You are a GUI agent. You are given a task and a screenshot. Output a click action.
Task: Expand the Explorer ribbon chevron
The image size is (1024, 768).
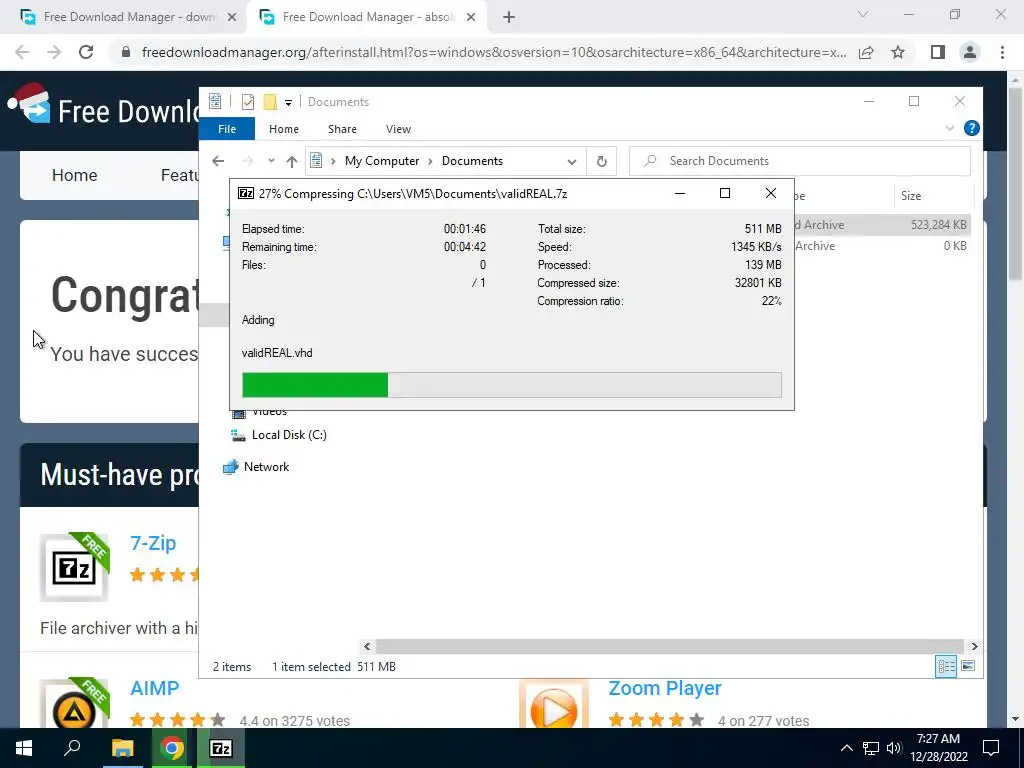click(950, 129)
